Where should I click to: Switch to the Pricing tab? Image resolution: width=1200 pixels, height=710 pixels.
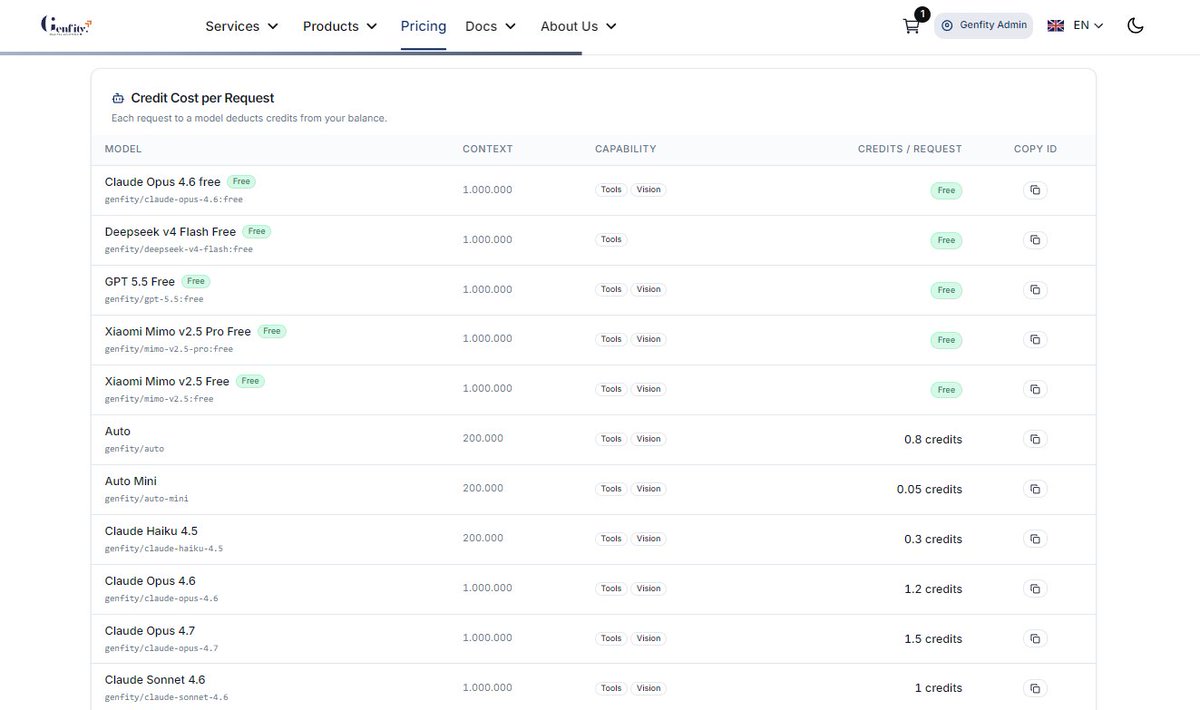point(423,26)
